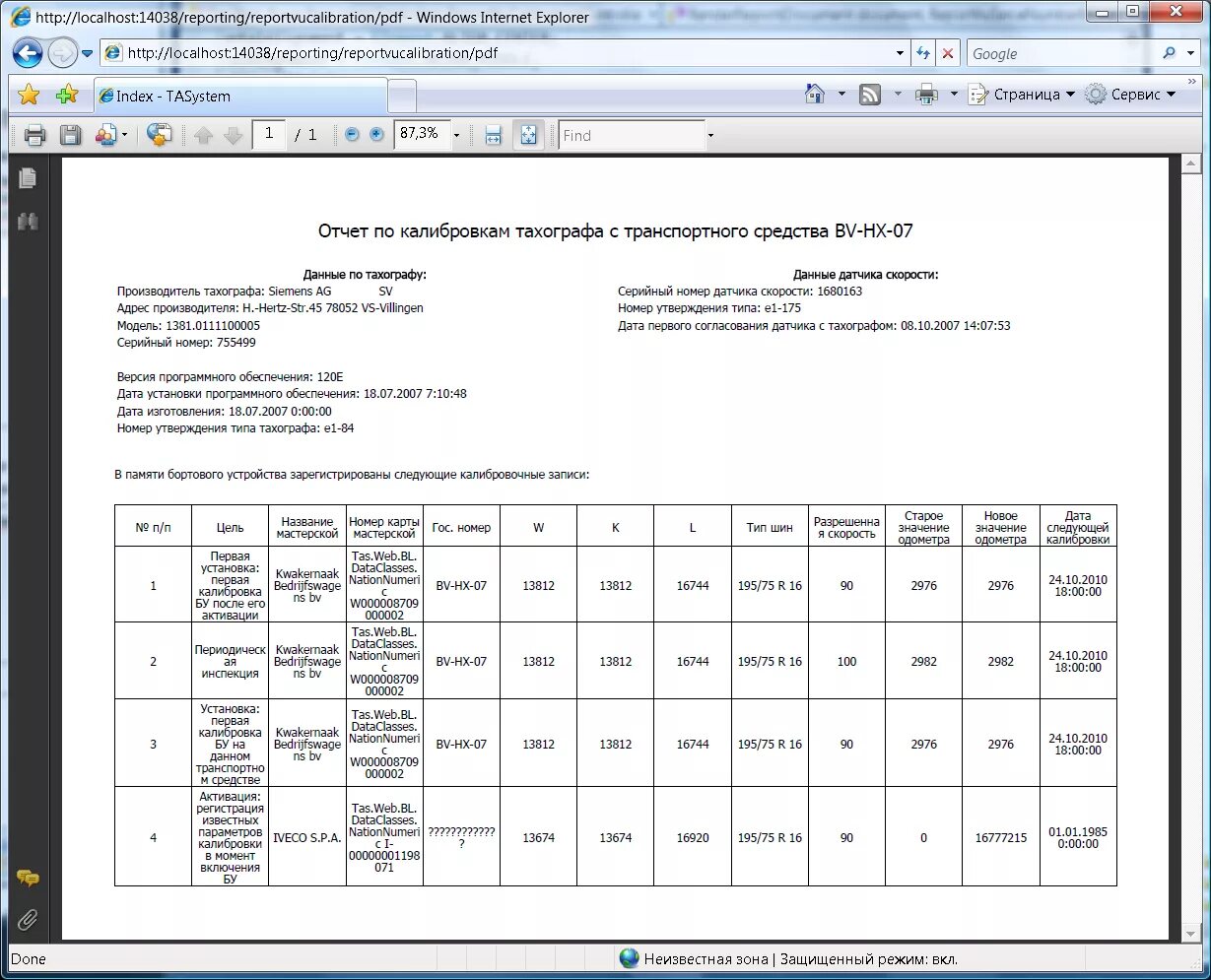Click the search magnifier icon
This screenshot has width=1211, height=980.
point(1169,53)
